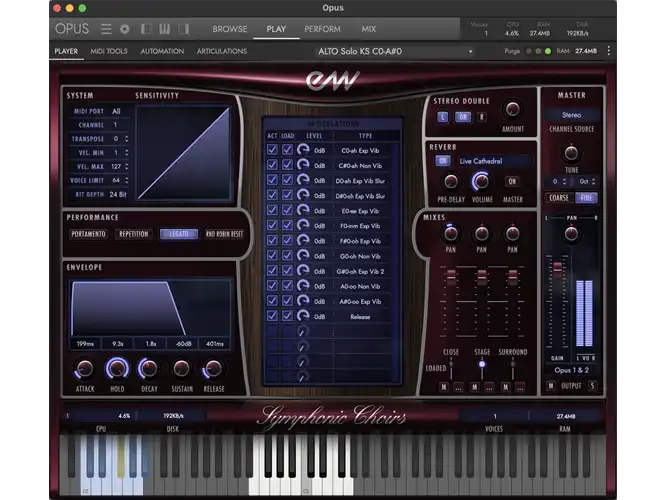Screen dimensions: 667x500
Task: Adjust level knob for C0-ah Exp Vib
Action: tap(303, 150)
